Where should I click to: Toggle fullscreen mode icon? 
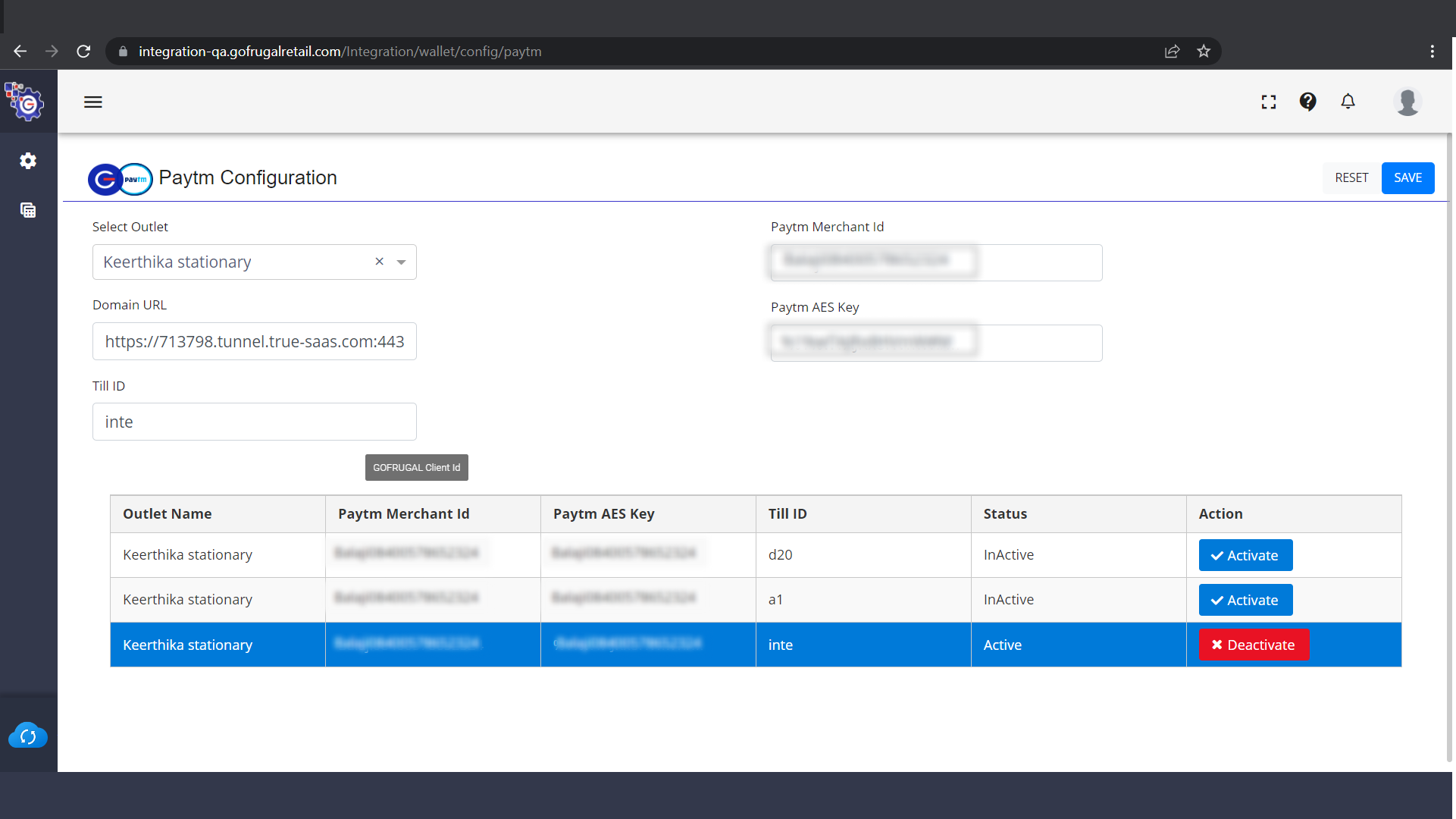[x=1269, y=102]
